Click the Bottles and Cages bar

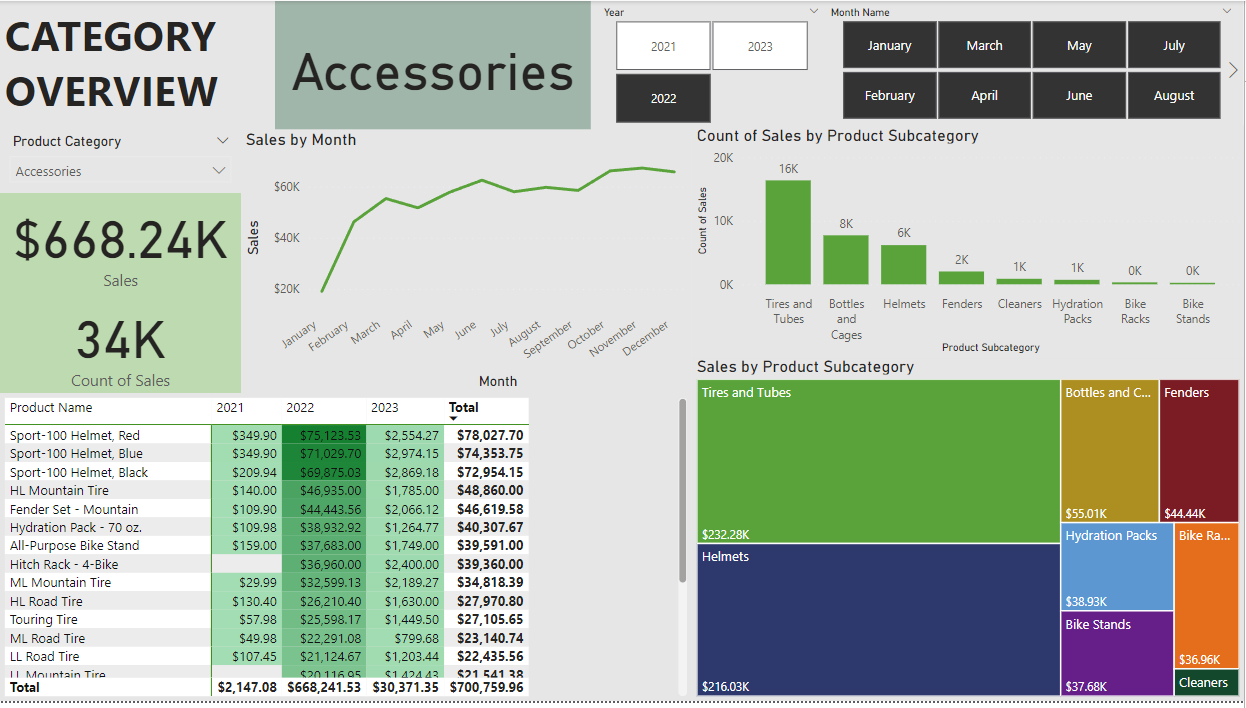846,260
